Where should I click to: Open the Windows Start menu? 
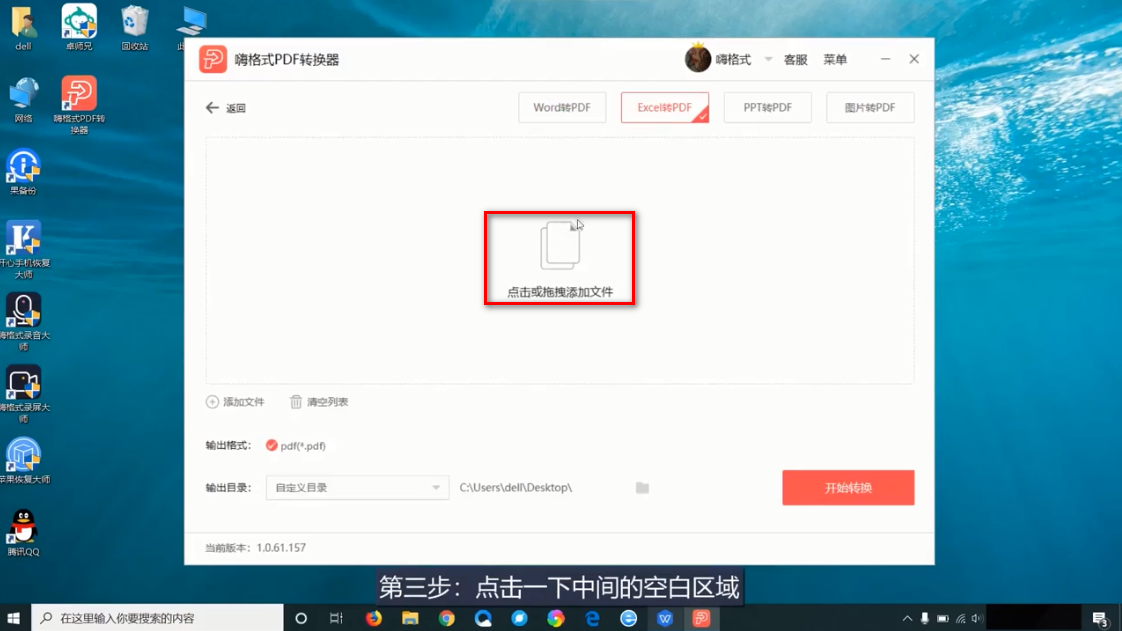[14, 618]
